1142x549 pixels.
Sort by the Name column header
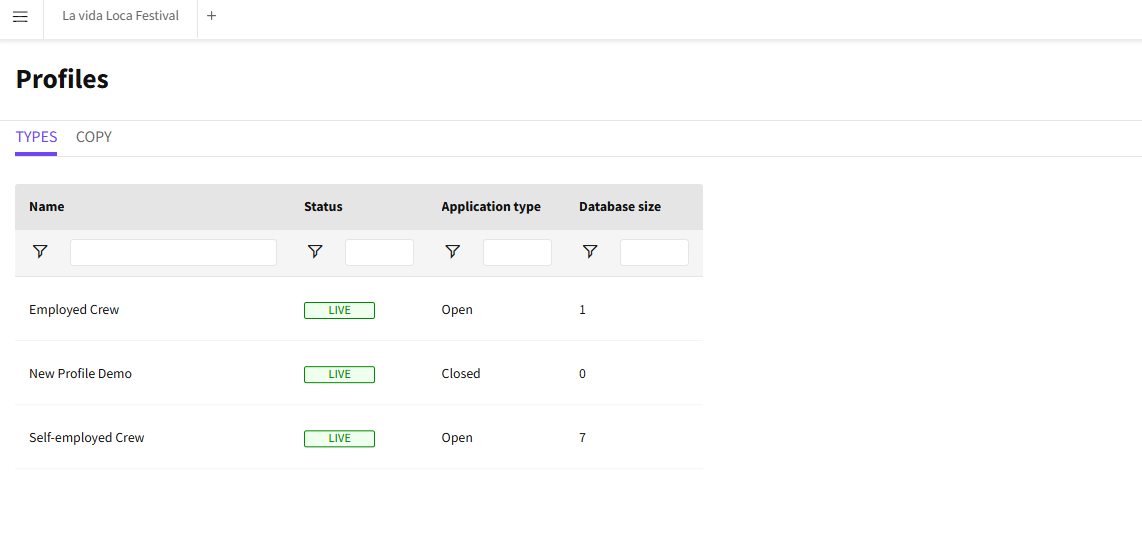(x=47, y=207)
